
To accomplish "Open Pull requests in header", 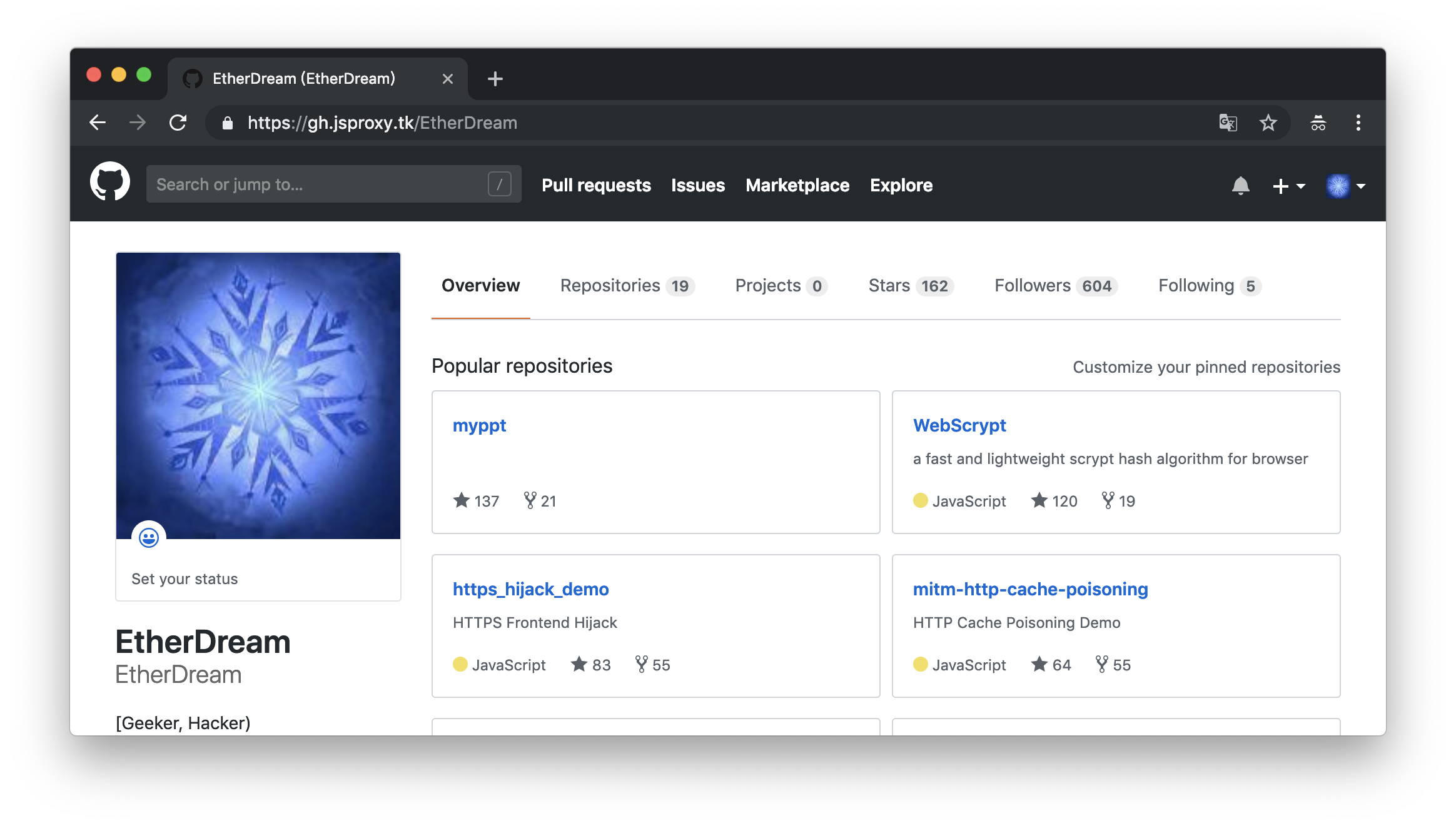I will click(596, 185).
